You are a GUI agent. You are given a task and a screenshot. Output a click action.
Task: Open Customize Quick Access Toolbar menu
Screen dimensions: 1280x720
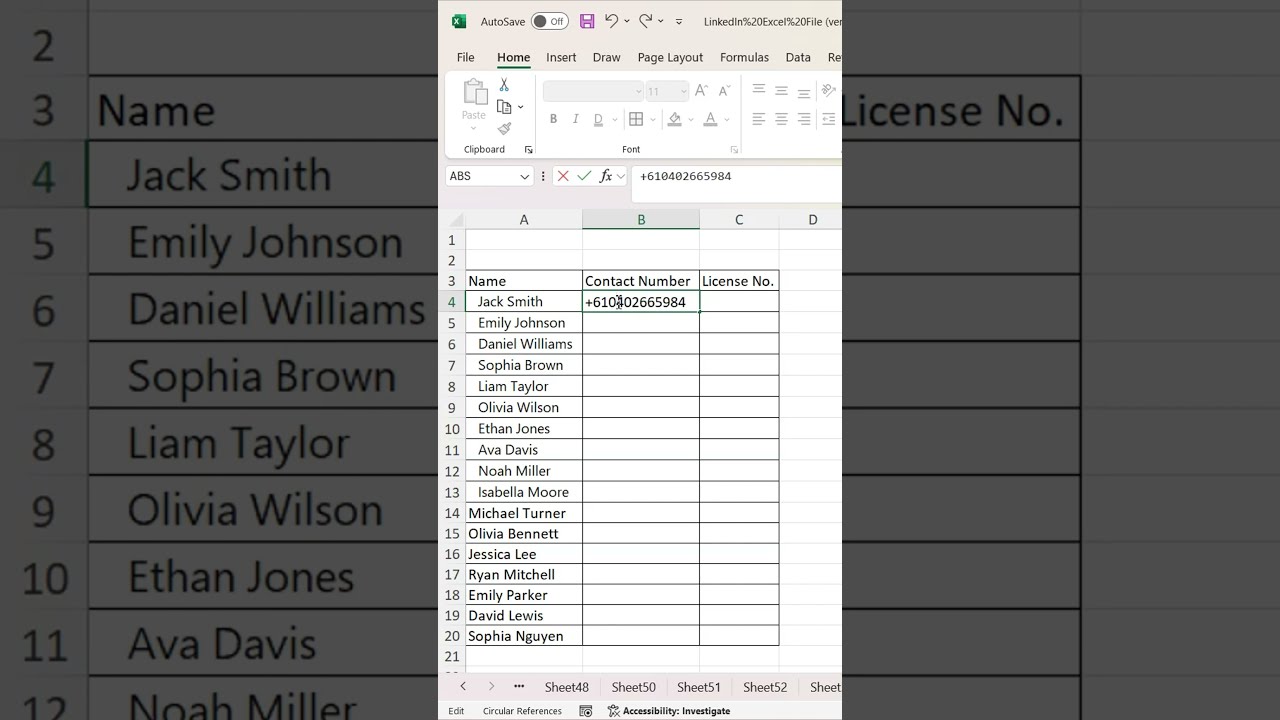[x=679, y=21]
